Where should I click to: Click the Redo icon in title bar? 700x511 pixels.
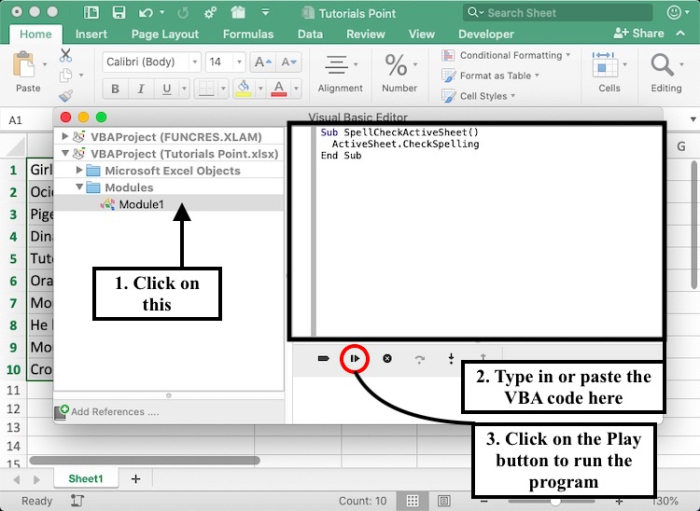(183, 13)
